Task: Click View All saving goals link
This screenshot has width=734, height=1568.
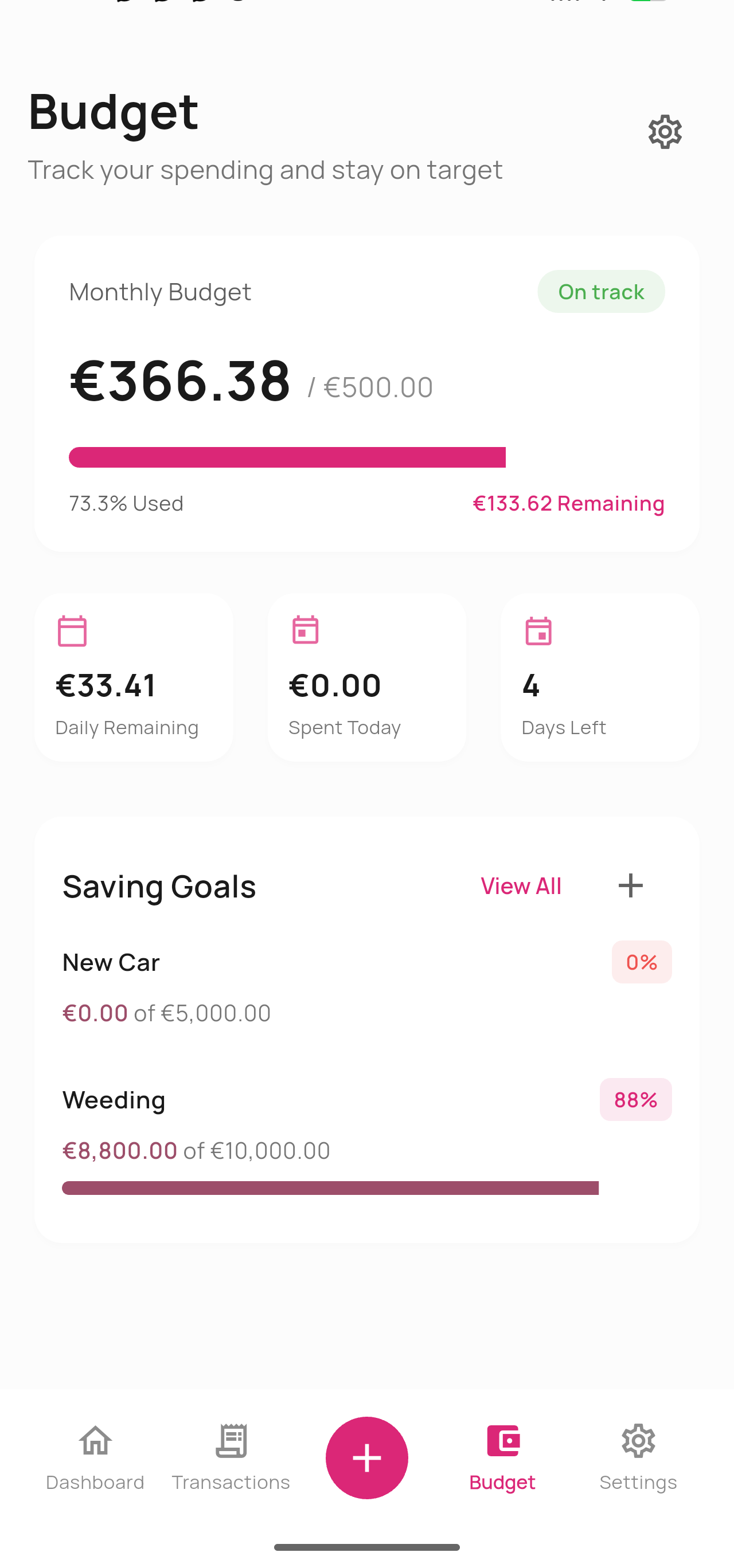Action: point(521,885)
